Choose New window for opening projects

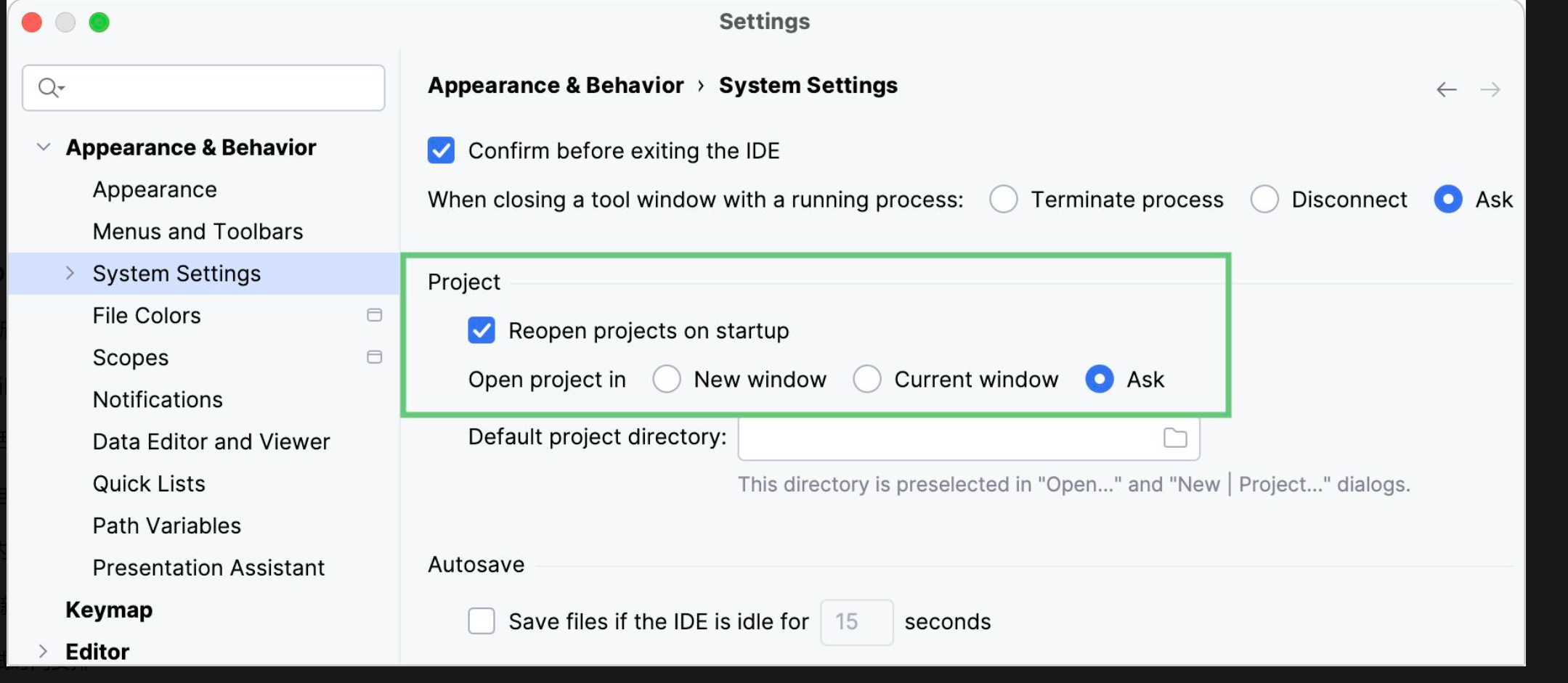pos(667,379)
